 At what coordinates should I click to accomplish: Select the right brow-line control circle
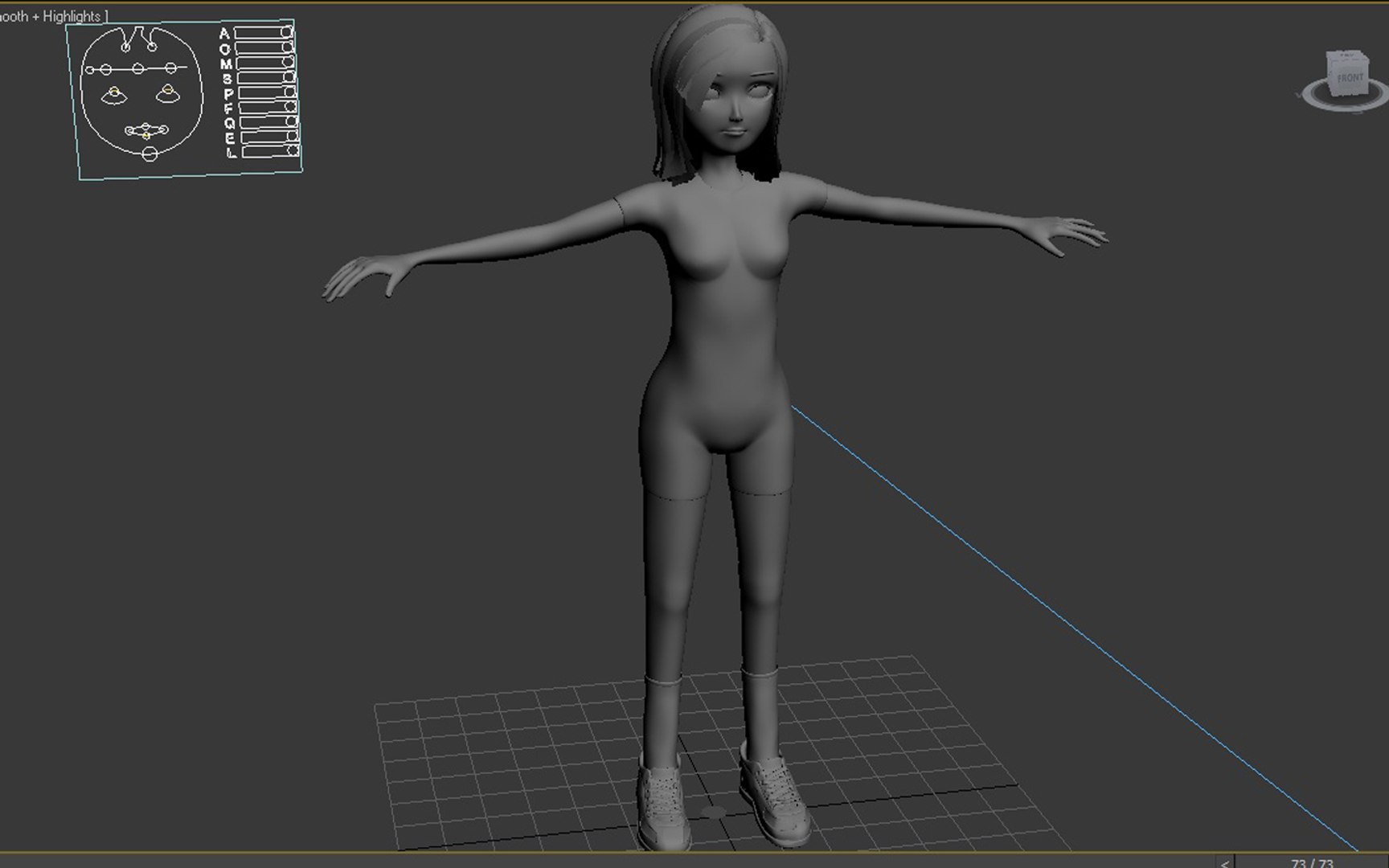(171, 68)
